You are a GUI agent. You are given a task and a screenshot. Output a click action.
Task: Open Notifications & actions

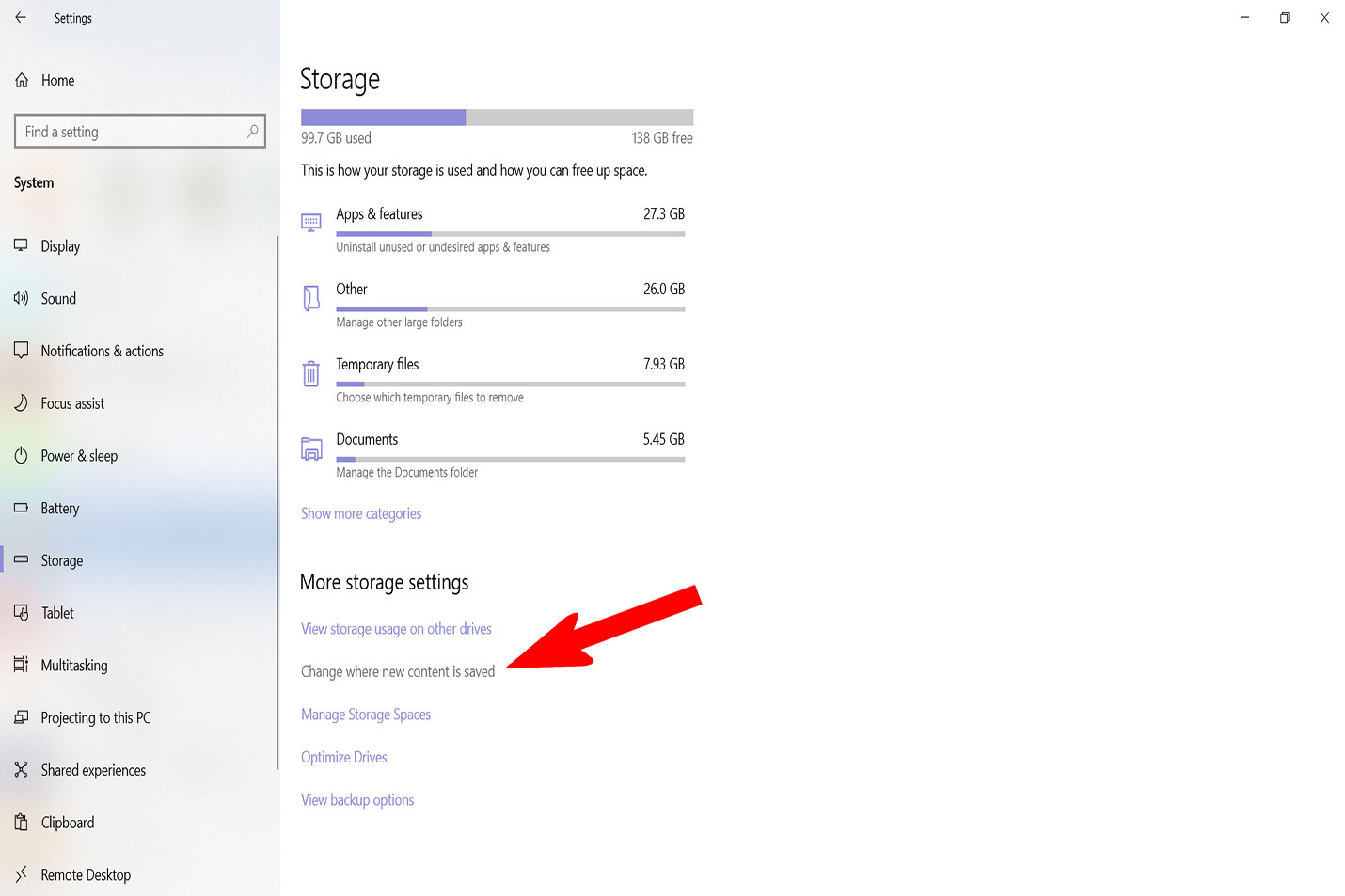point(102,352)
